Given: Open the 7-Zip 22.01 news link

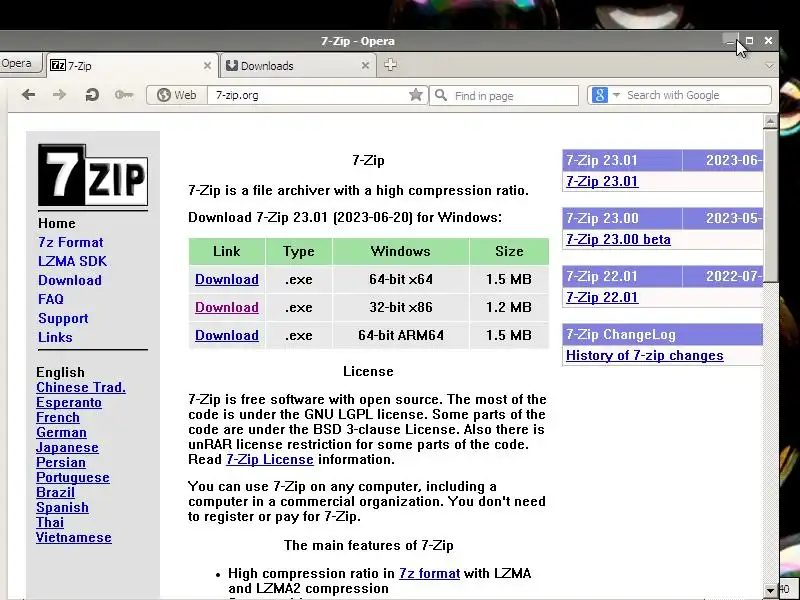Looking at the screenshot, I should [x=602, y=297].
